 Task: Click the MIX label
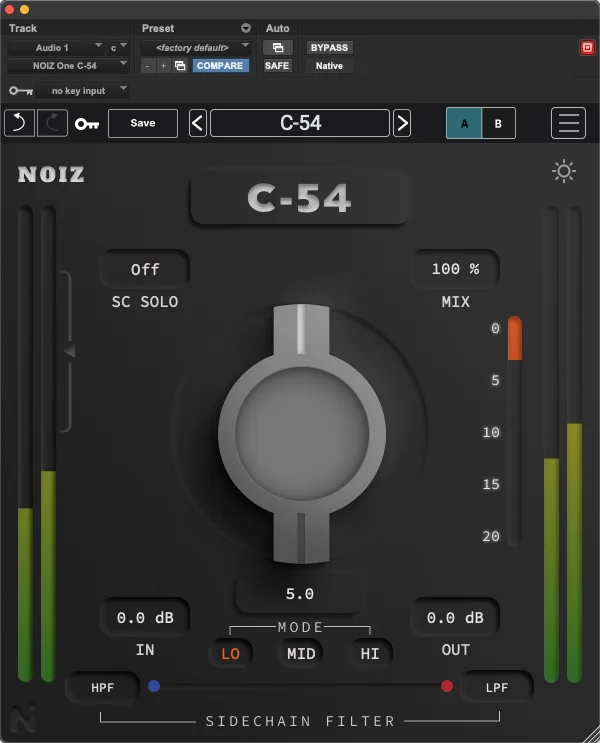click(x=455, y=301)
